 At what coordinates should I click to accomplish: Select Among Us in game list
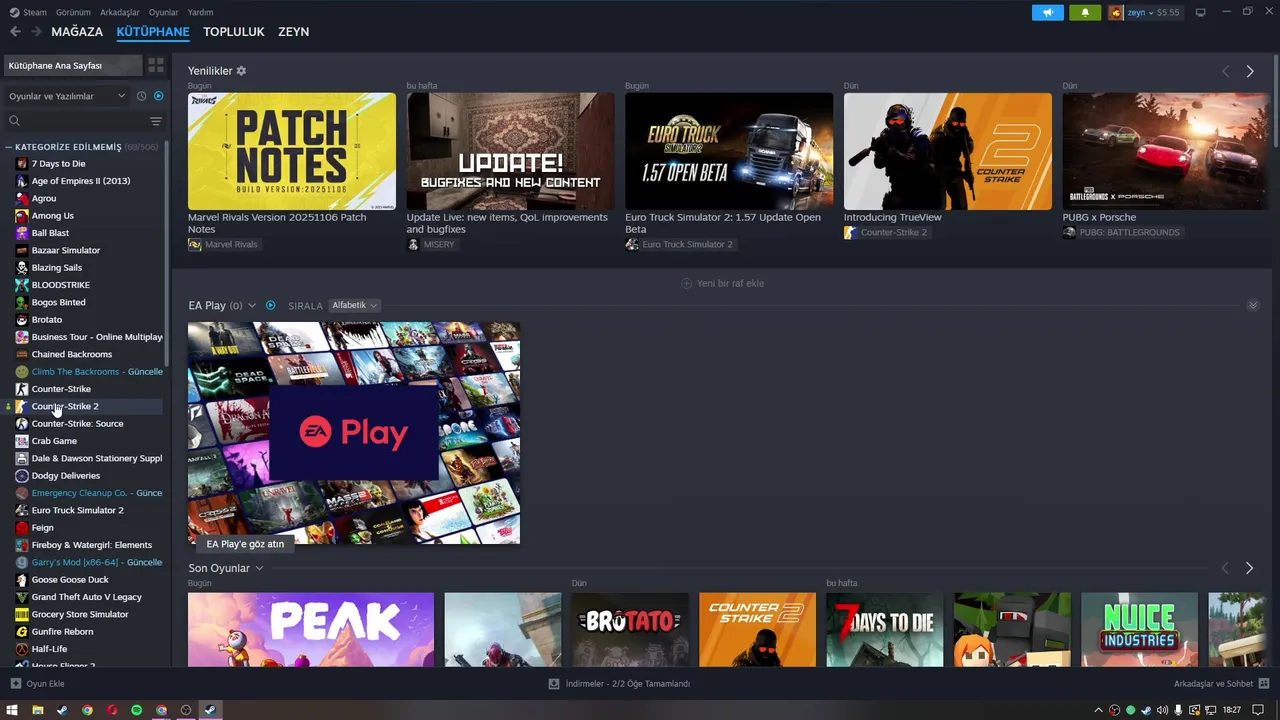pyautogui.click(x=83, y=216)
